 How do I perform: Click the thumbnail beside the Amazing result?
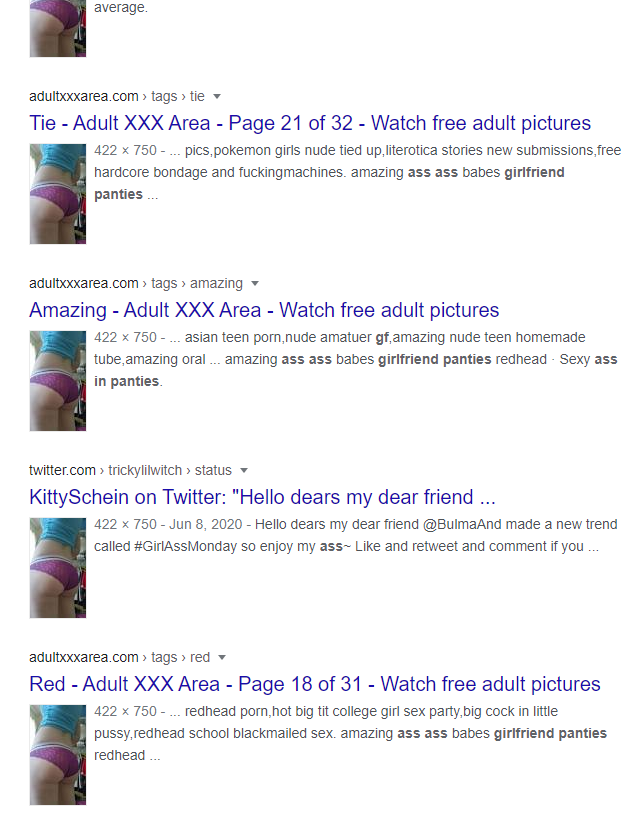point(58,381)
